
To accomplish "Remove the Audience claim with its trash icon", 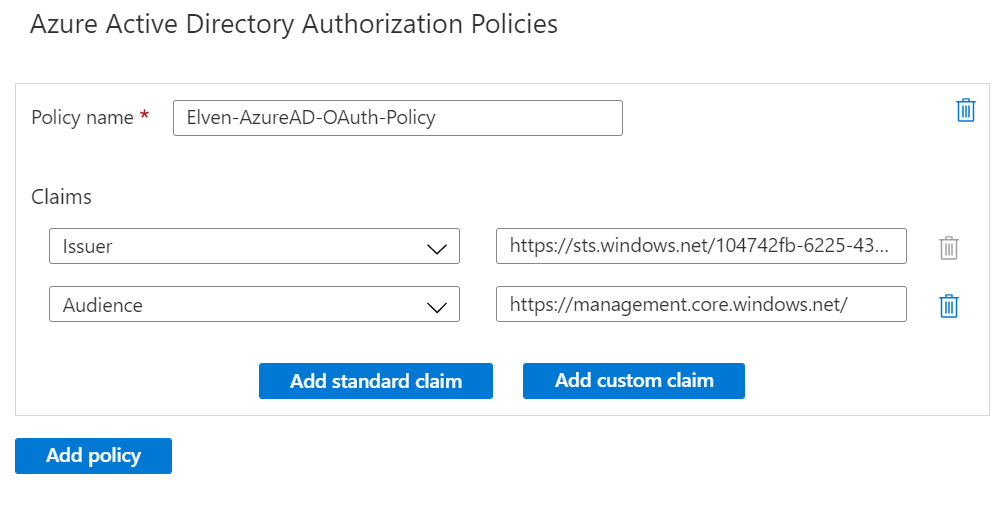I will click(949, 306).
